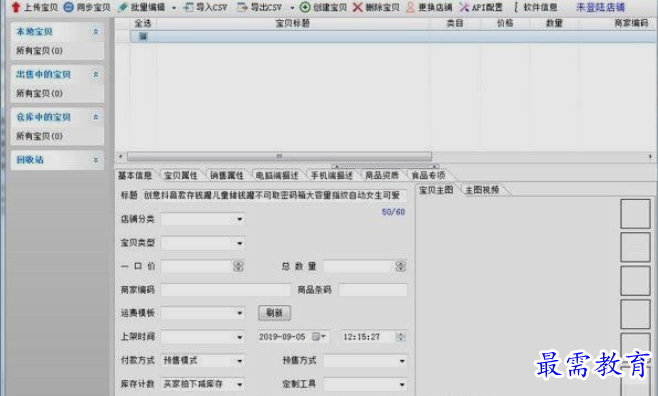Switch to the 主图视频 tab

click(483, 190)
